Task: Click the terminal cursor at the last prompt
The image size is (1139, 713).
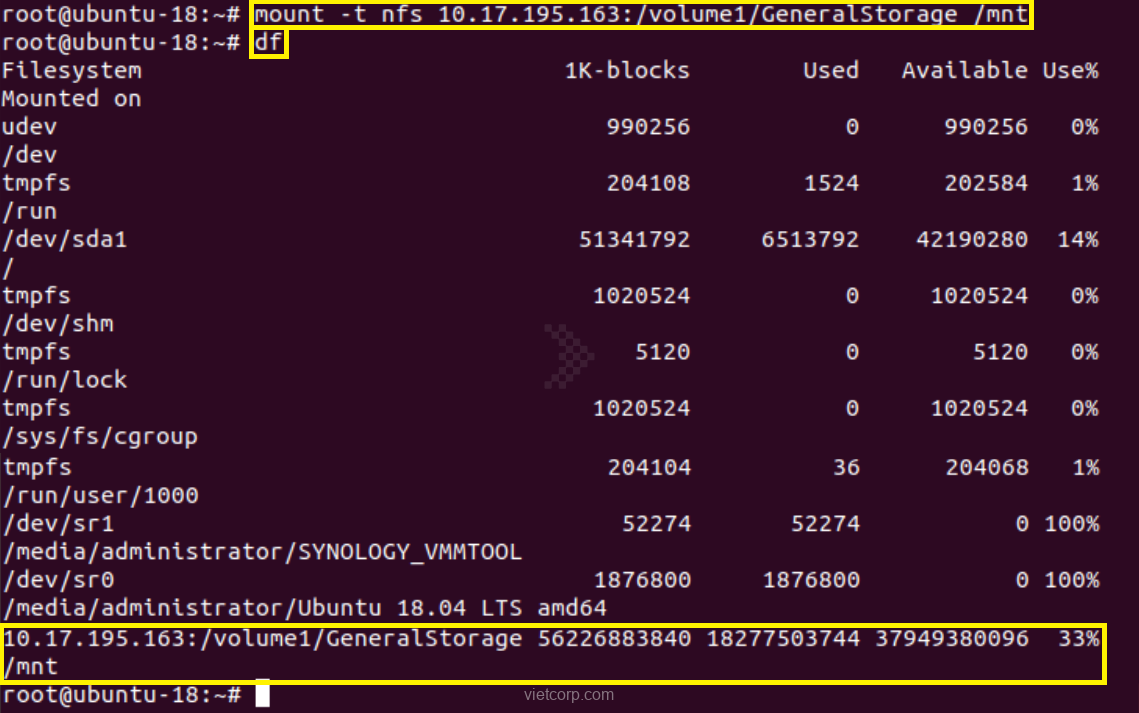Action: click(x=262, y=693)
